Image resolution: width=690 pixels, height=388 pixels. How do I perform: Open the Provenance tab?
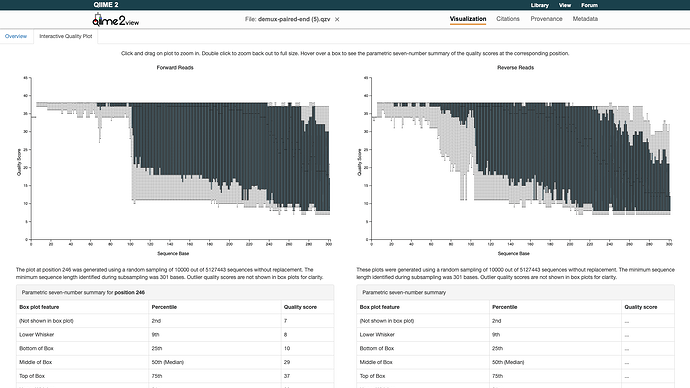(x=546, y=19)
